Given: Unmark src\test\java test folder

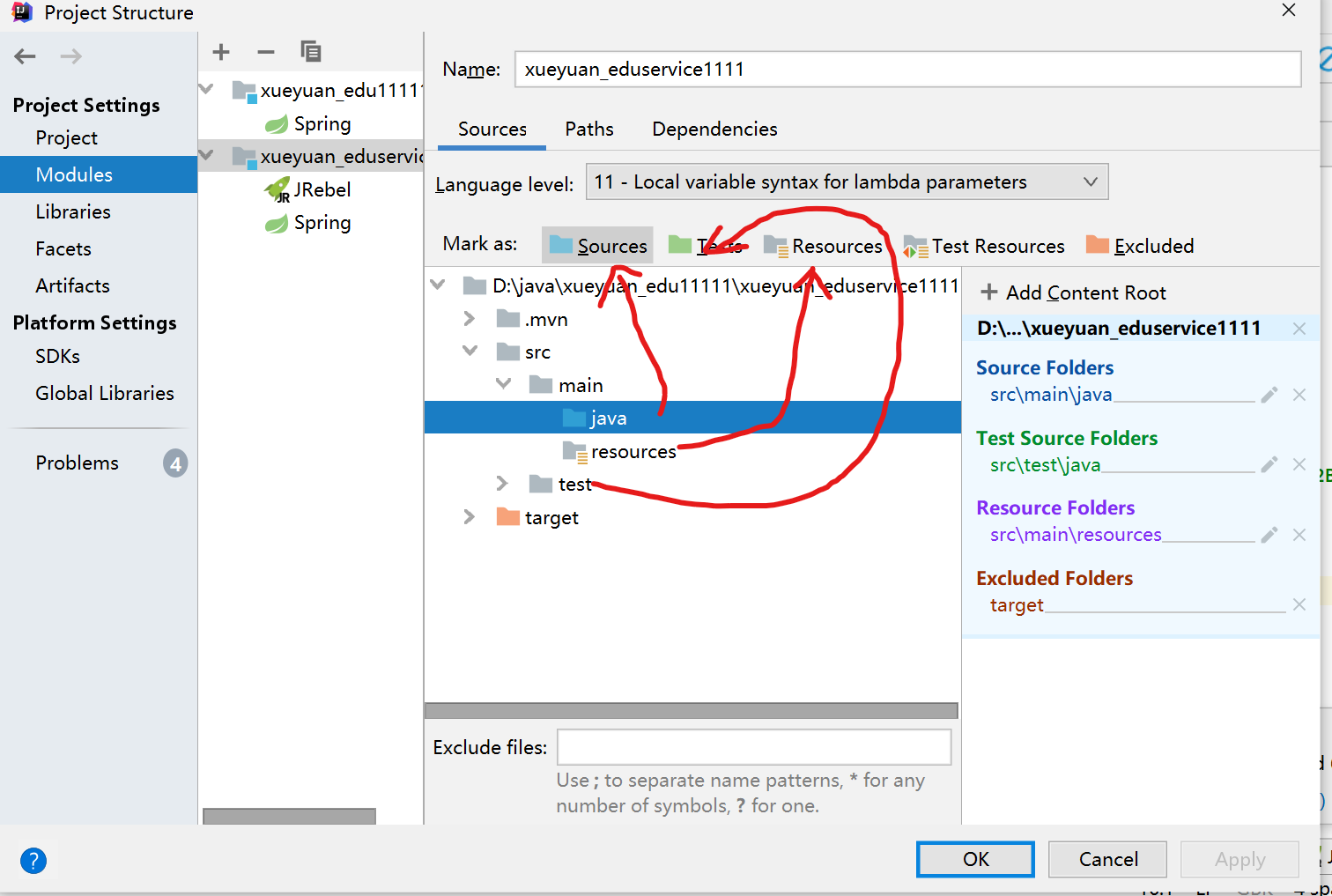Looking at the screenshot, I should pos(1299,464).
